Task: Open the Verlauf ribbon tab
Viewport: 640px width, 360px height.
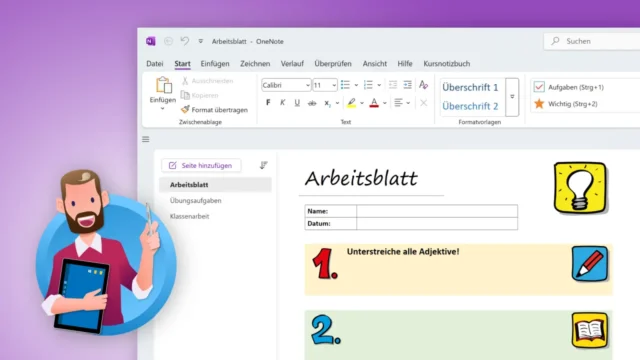Action: pyautogui.click(x=292, y=64)
